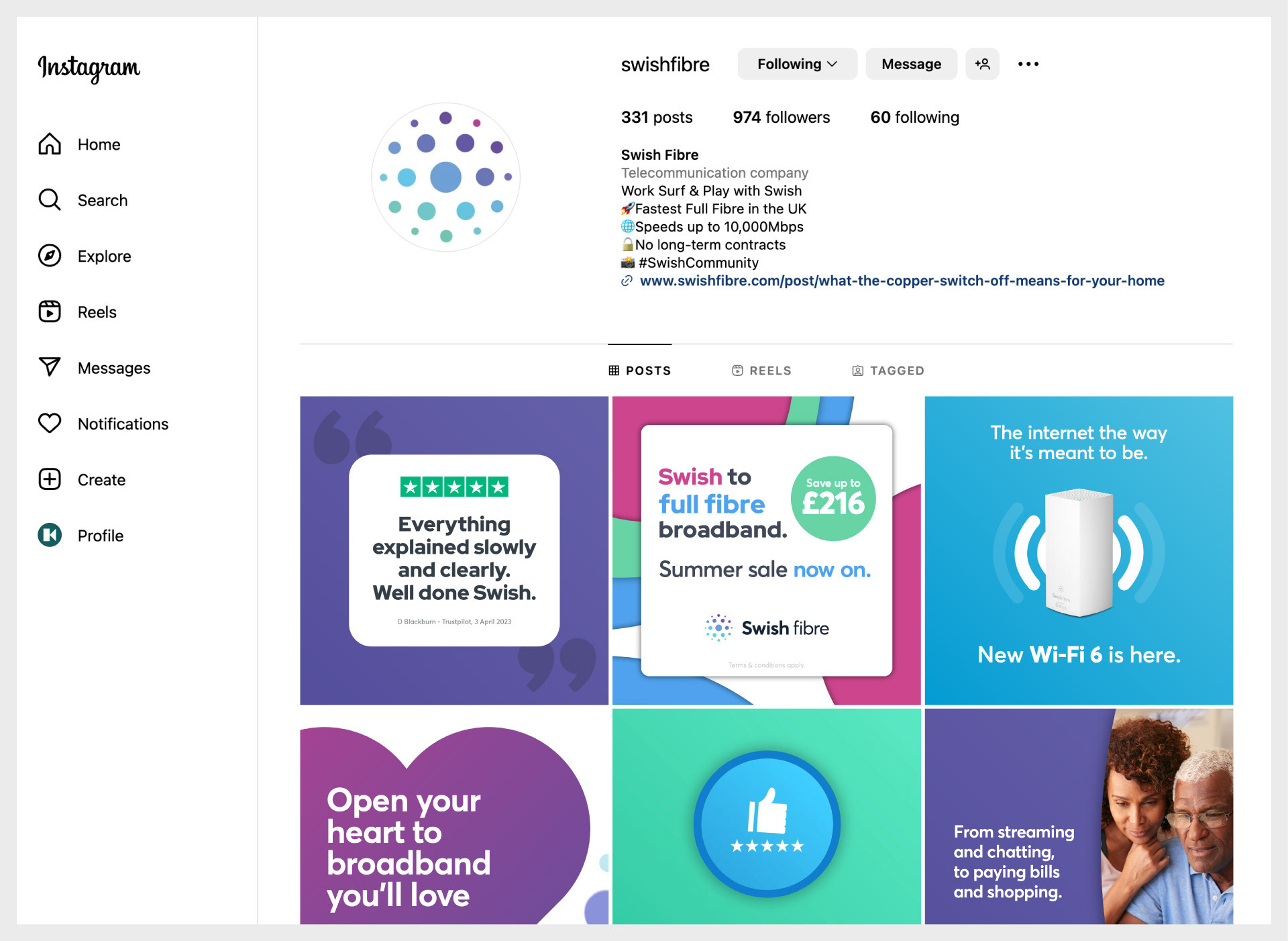The image size is (1288, 941).
Task: Open the New Wi-Fi 6 post
Action: click(x=1079, y=550)
